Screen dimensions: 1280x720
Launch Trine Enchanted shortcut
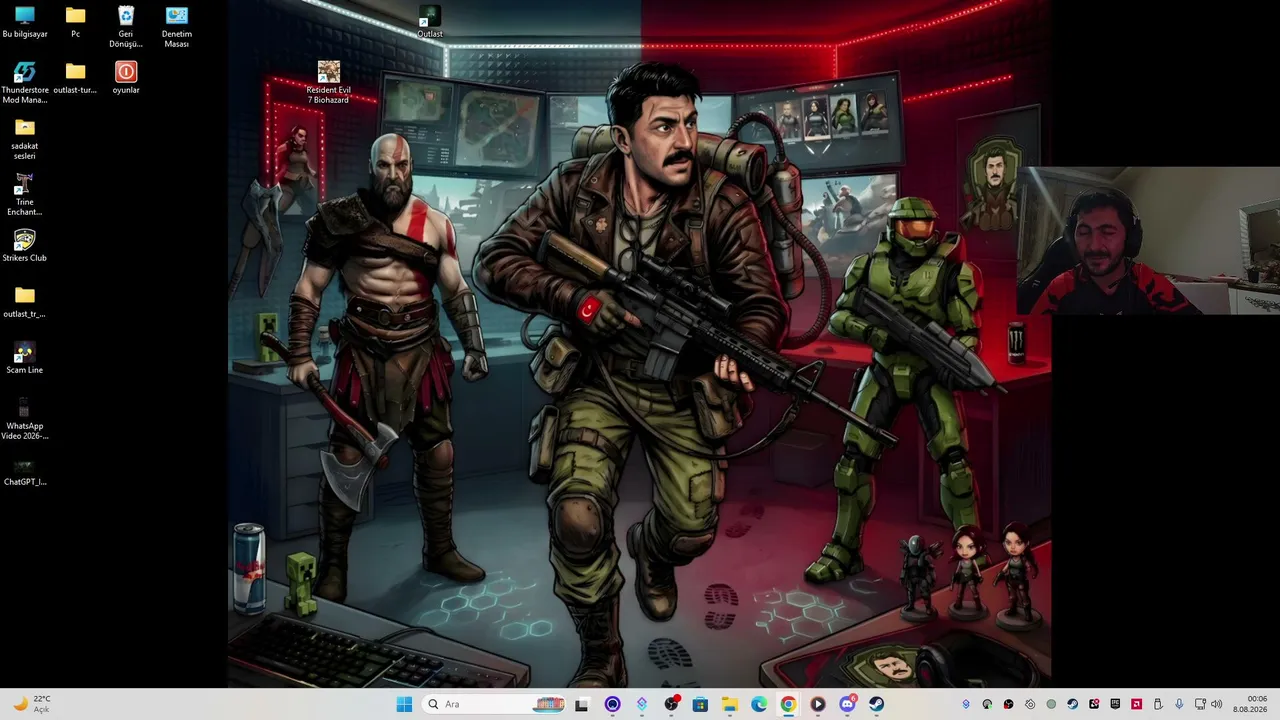pyautogui.click(x=25, y=195)
